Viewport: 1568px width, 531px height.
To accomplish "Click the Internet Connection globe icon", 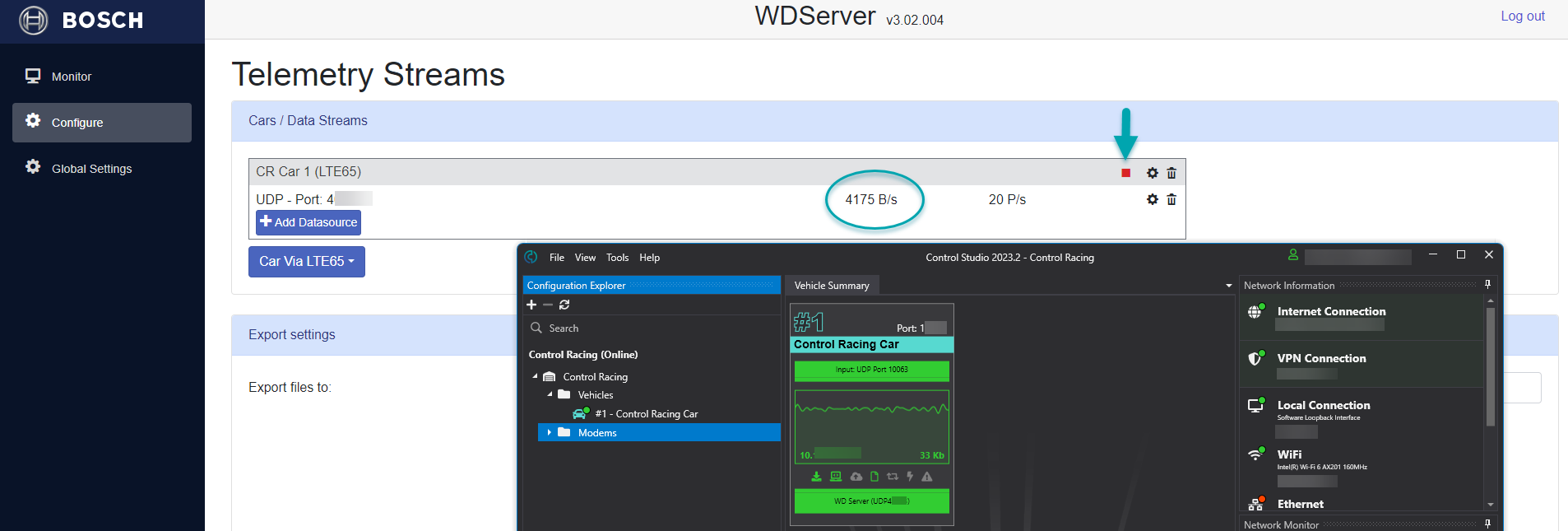I will 1255,311.
